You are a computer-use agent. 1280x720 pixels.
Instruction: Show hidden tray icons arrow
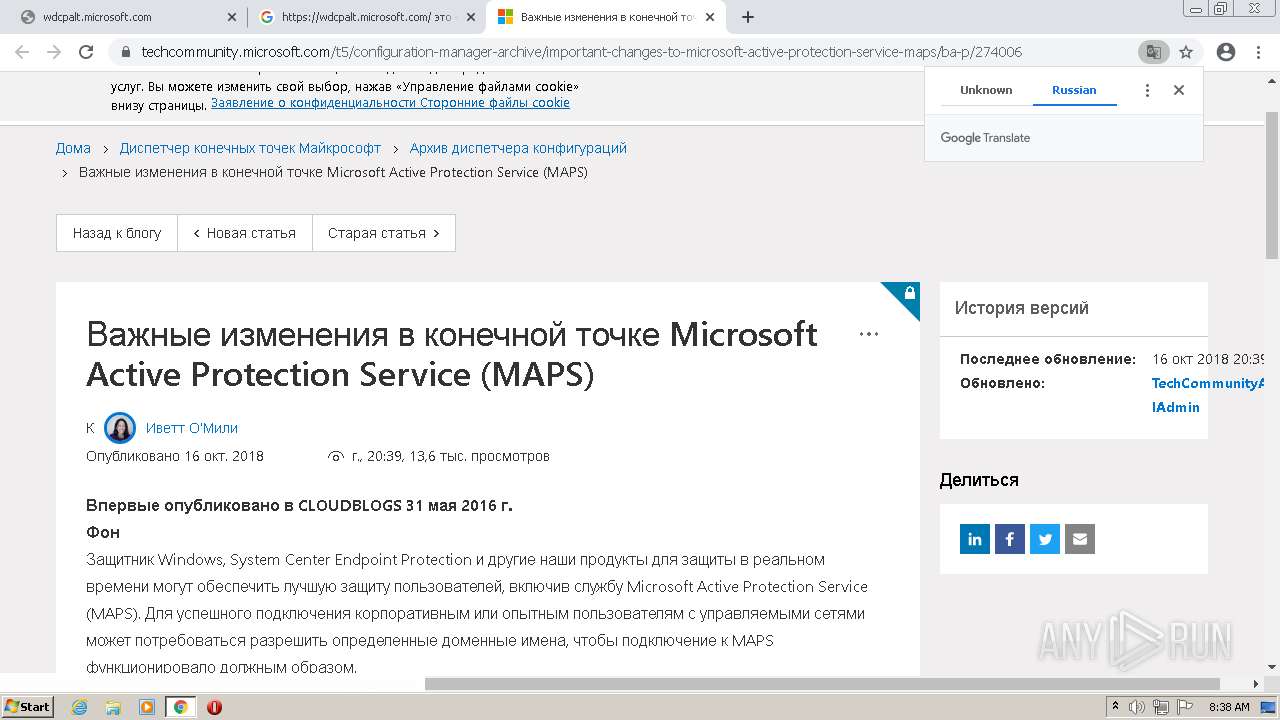1115,707
